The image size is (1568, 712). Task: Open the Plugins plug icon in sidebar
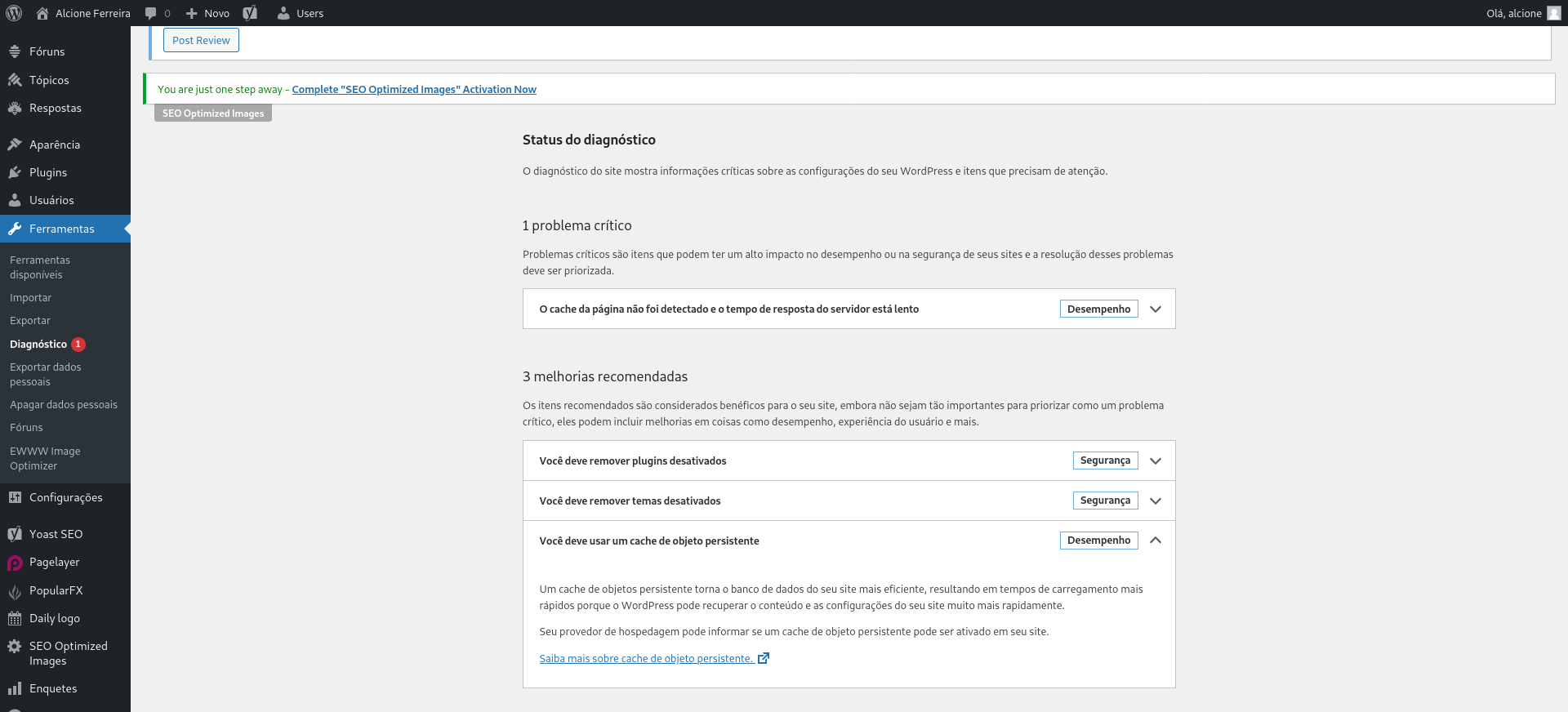[15, 172]
